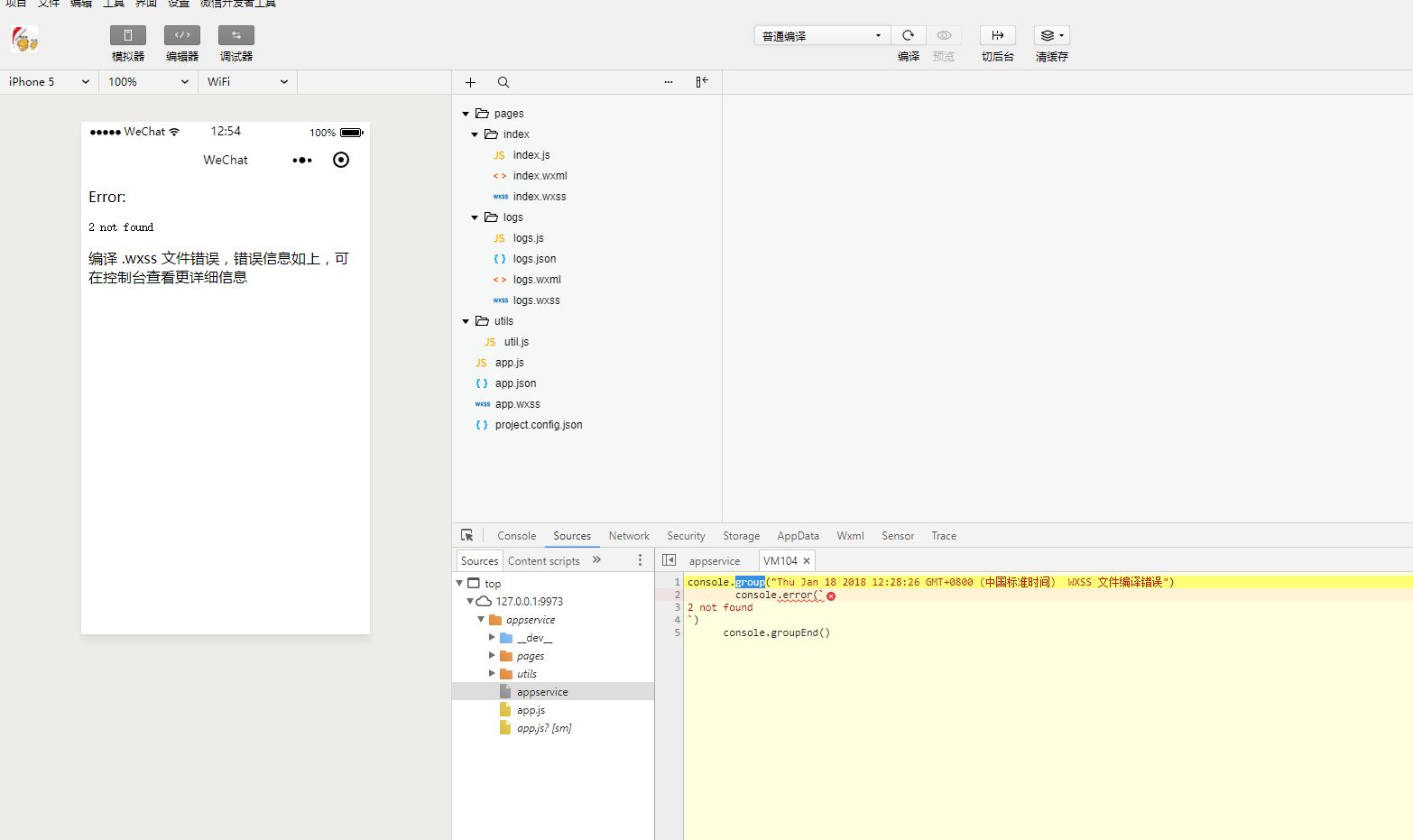Open the compile mode dropdown
This screenshot has height=840, width=1413.
pyautogui.click(x=821, y=36)
